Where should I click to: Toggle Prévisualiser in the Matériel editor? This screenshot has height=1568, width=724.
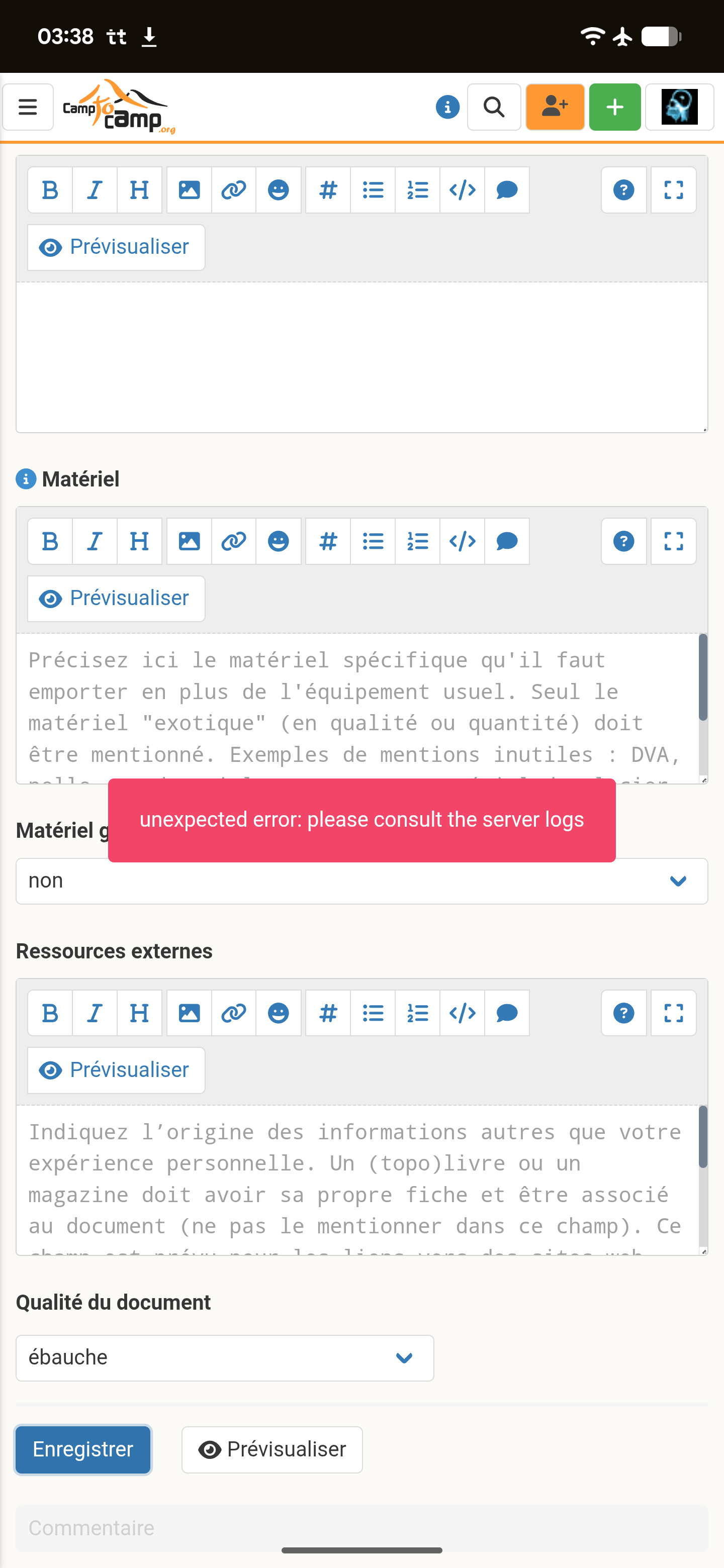point(116,599)
